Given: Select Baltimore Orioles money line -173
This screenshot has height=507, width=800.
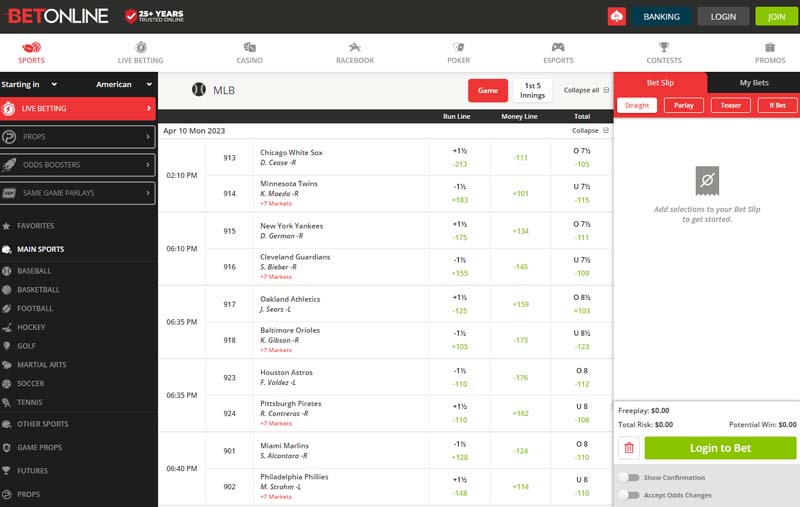Looking at the screenshot, I should [520, 340].
